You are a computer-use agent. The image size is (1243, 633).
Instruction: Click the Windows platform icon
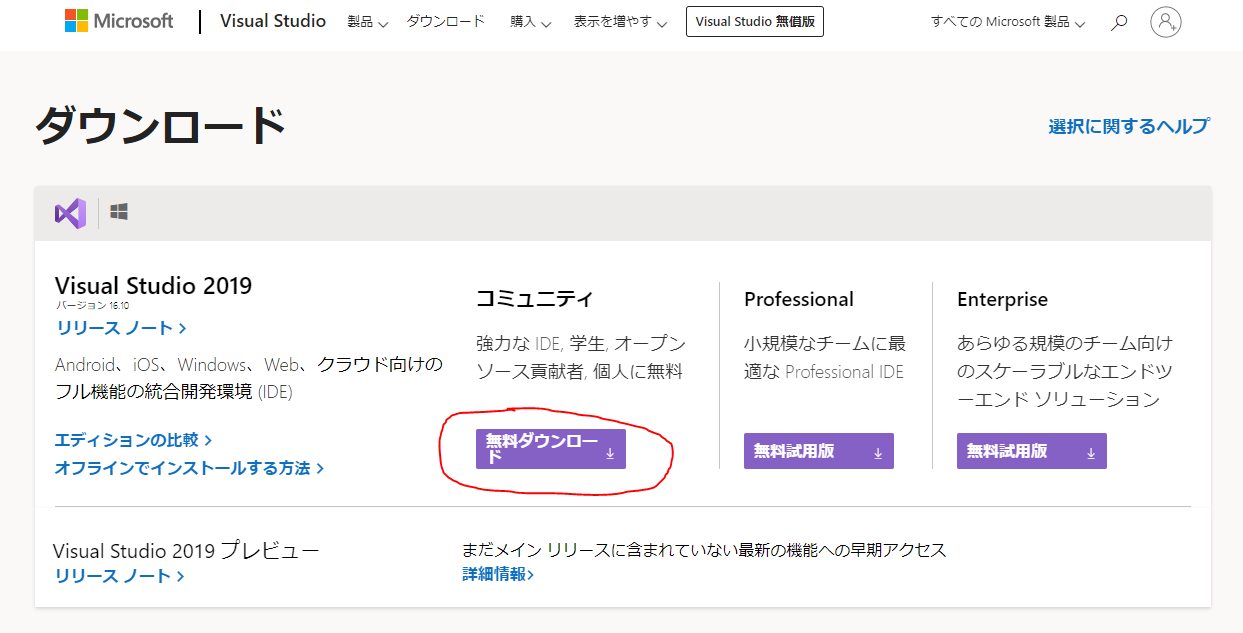click(119, 212)
